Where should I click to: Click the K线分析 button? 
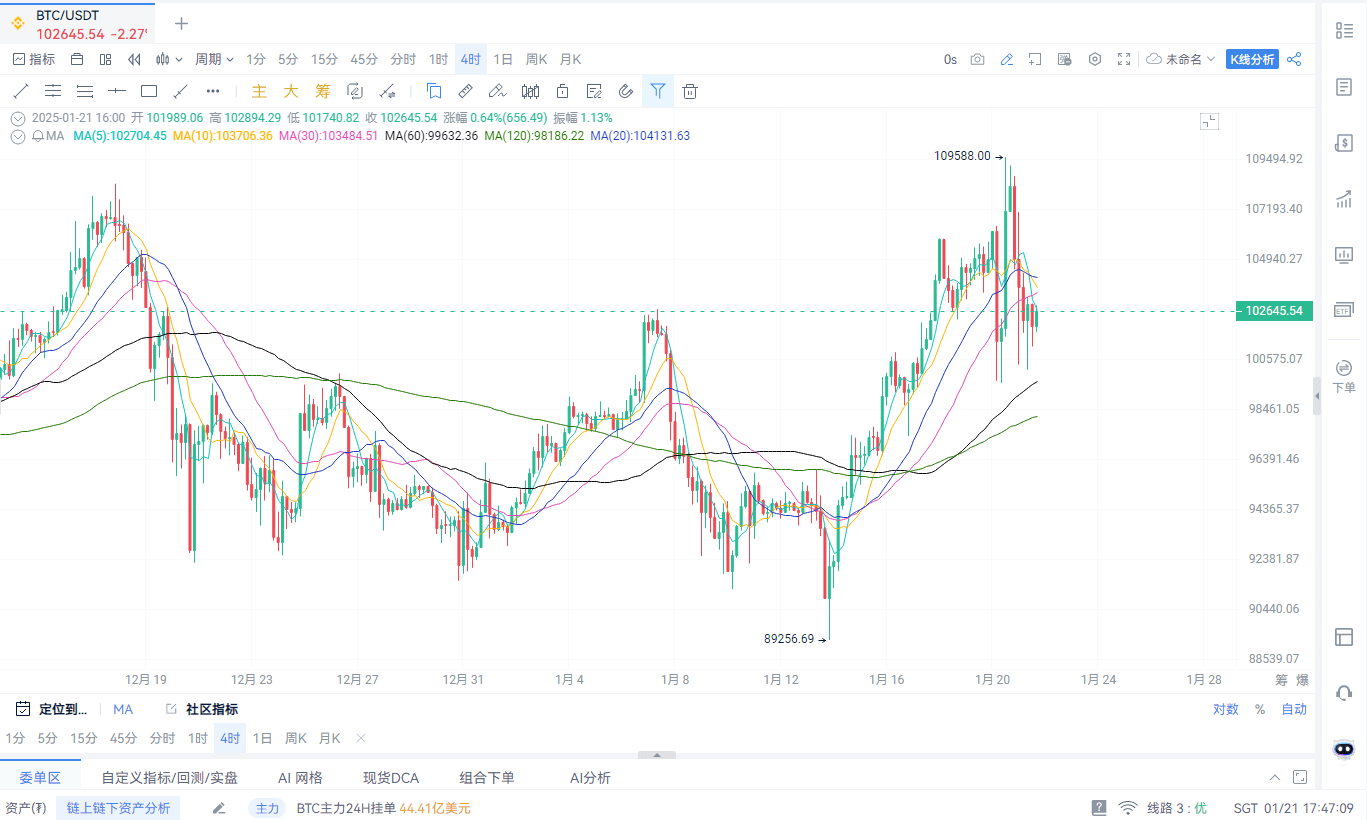click(x=1252, y=60)
